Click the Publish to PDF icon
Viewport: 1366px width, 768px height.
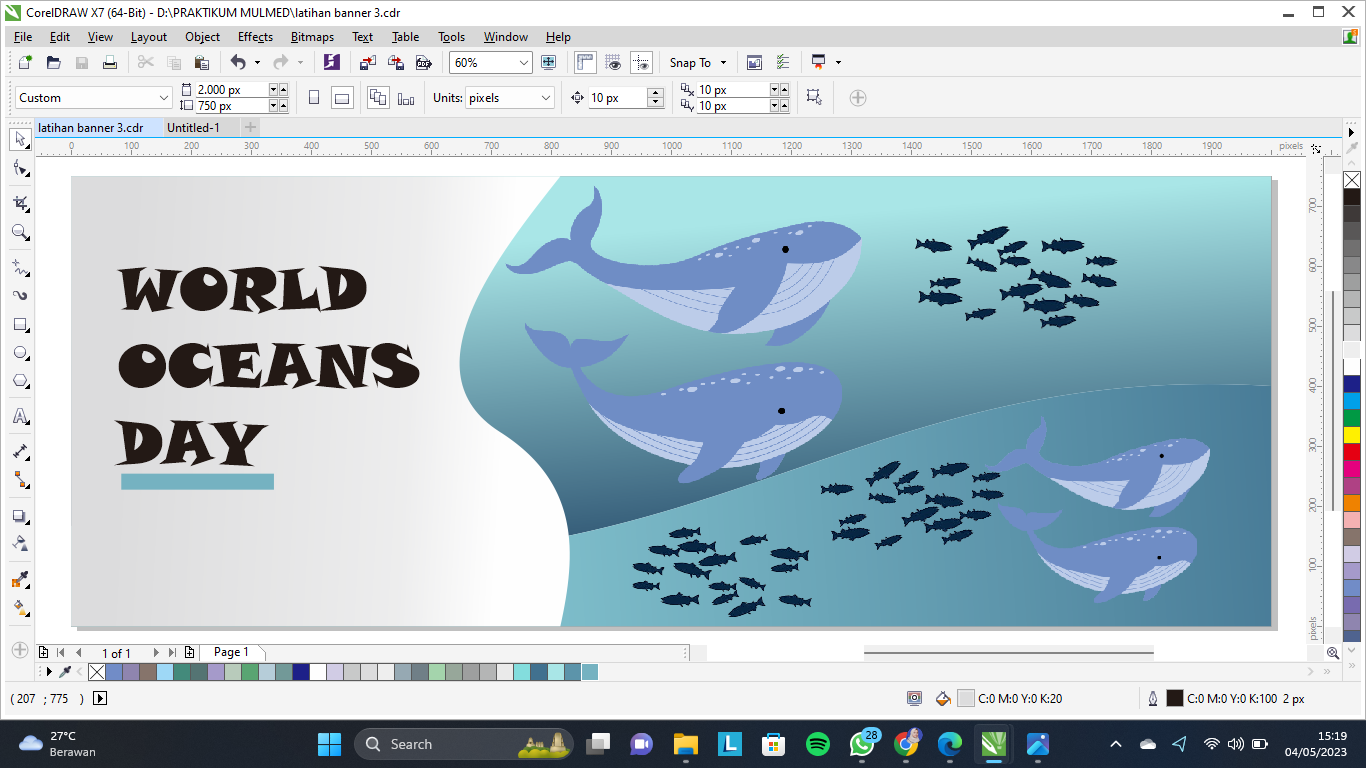[x=423, y=63]
